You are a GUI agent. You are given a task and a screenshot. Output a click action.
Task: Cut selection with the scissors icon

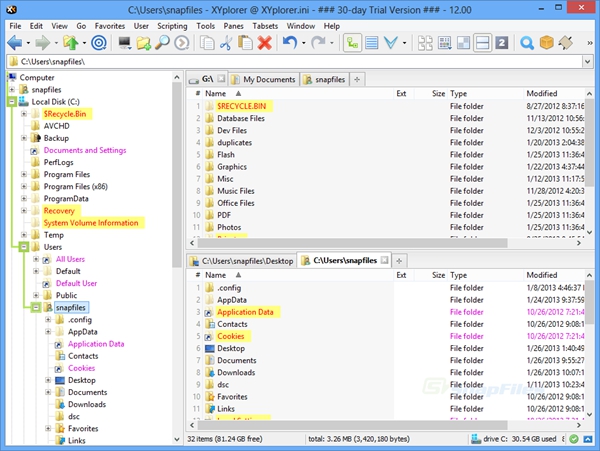(226, 43)
